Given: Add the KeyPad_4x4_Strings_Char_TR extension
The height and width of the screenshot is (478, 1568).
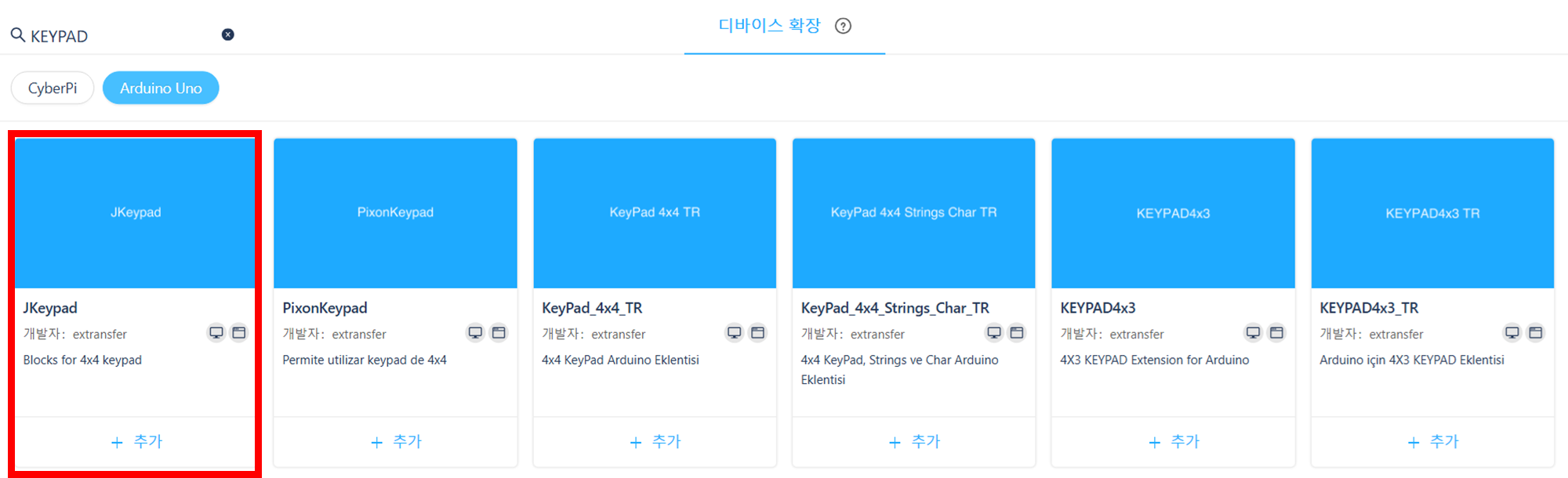Looking at the screenshot, I should (x=914, y=442).
